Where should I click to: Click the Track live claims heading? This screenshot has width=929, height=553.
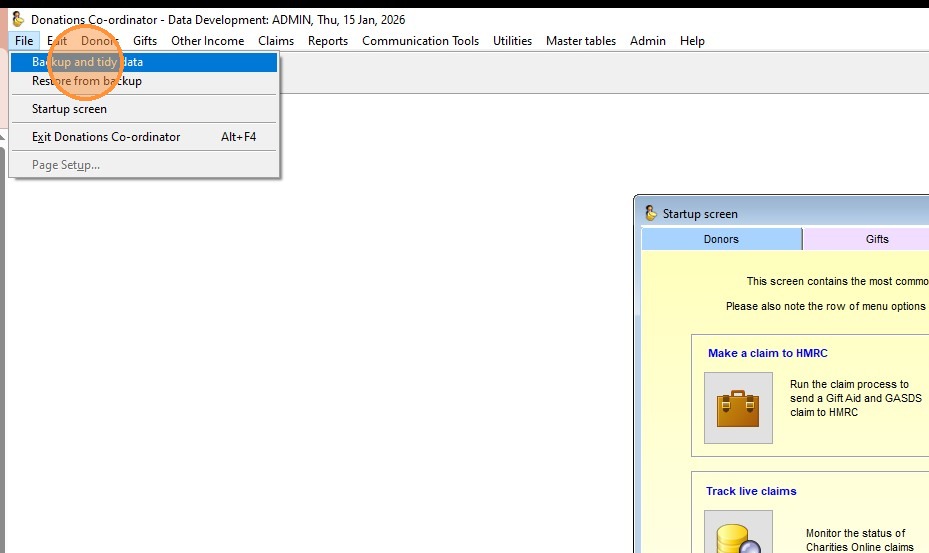[x=751, y=491]
